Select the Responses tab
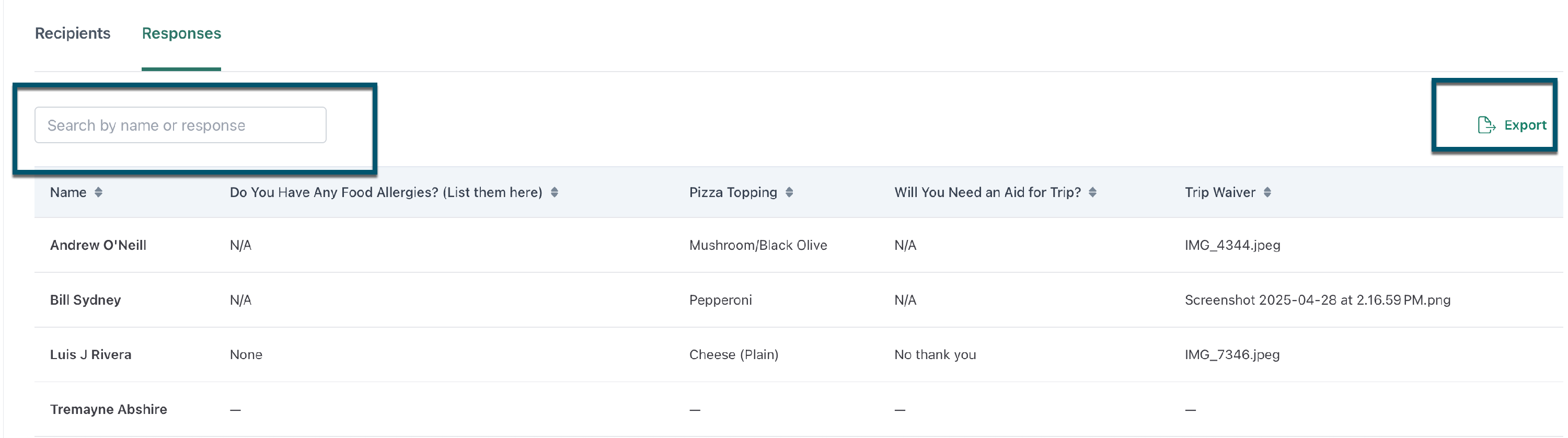 click(x=181, y=33)
